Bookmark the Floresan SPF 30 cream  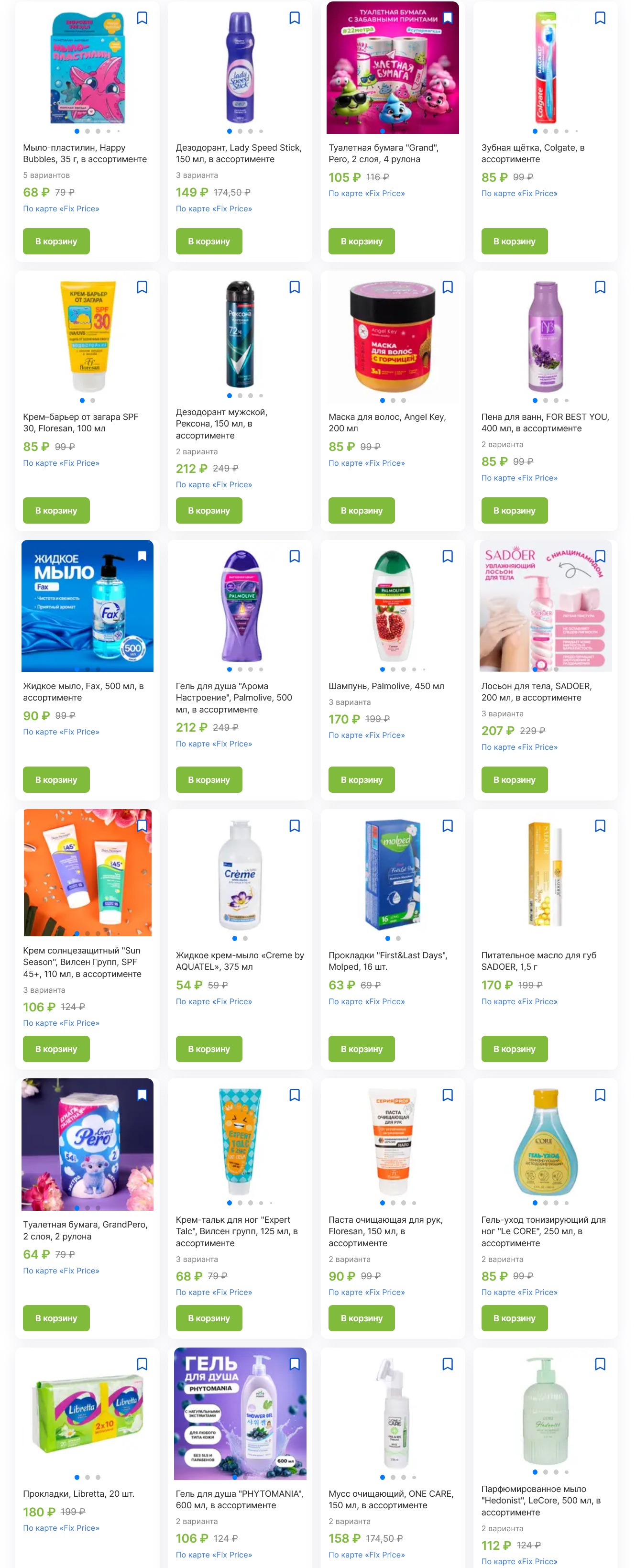pyautogui.click(x=142, y=287)
